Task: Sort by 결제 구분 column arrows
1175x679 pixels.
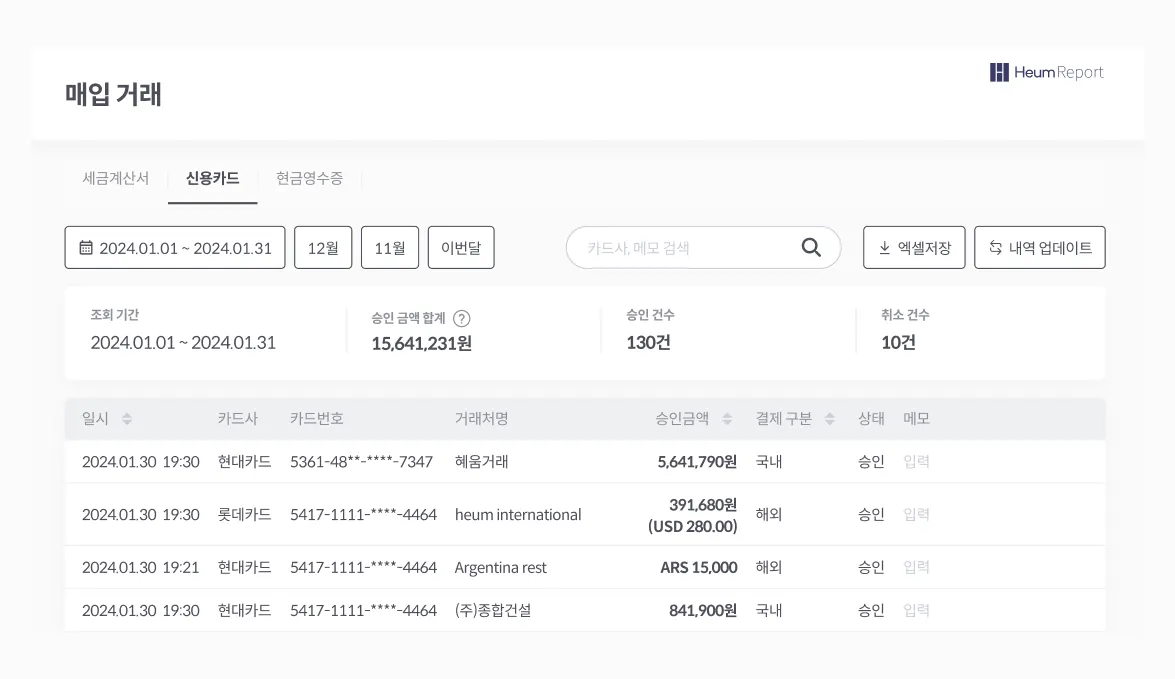Action: (829, 419)
